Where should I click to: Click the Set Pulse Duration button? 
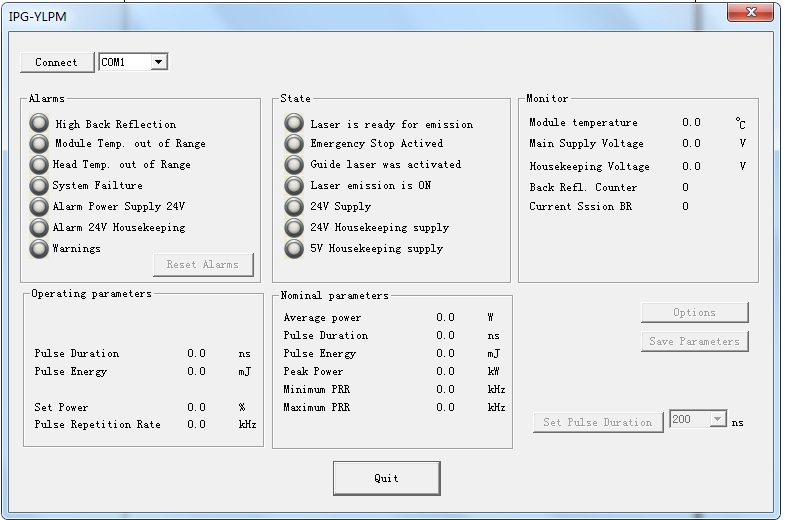(598, 422)
